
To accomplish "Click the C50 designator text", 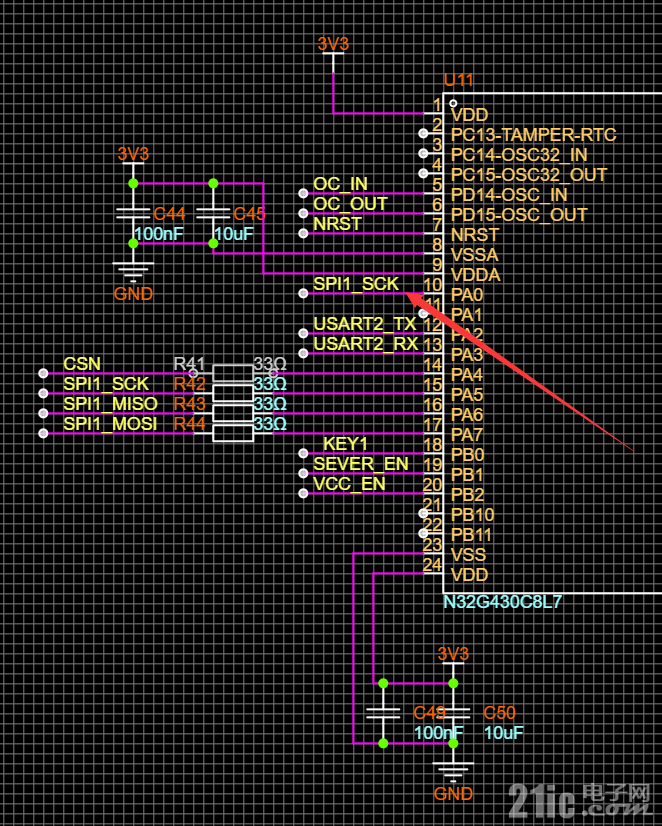I will [x=499, y=713].
